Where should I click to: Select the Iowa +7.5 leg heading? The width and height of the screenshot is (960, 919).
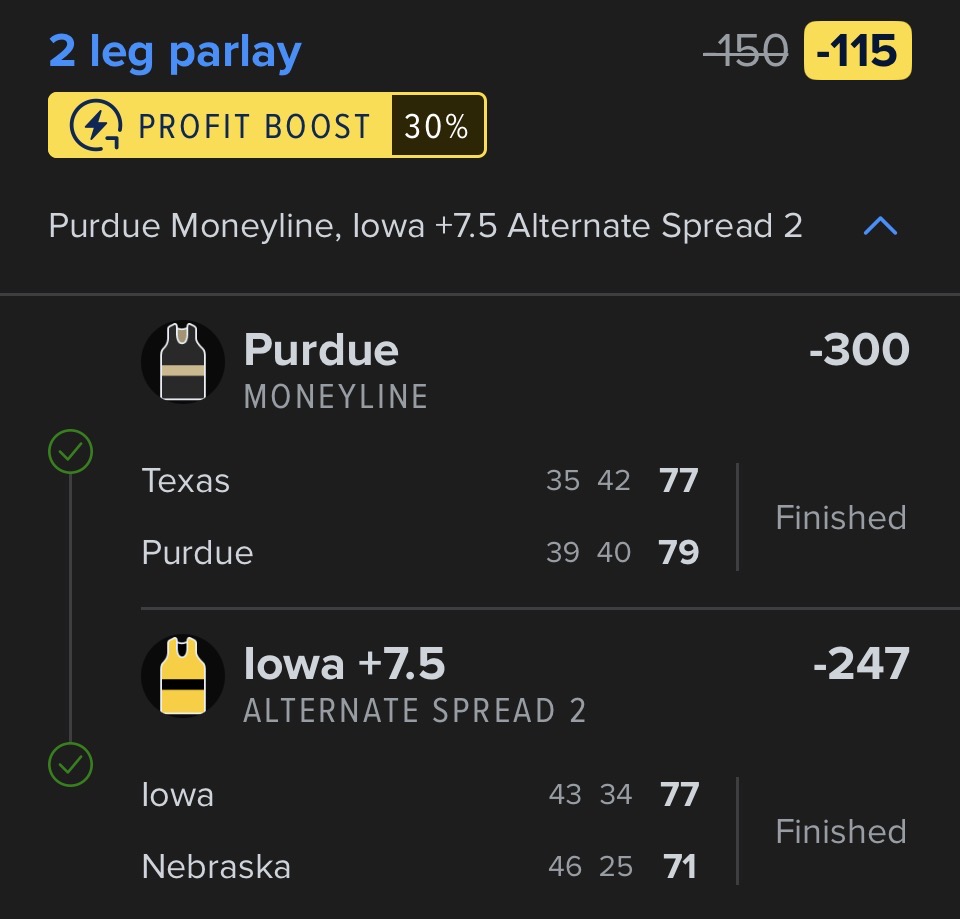(345, 665)
